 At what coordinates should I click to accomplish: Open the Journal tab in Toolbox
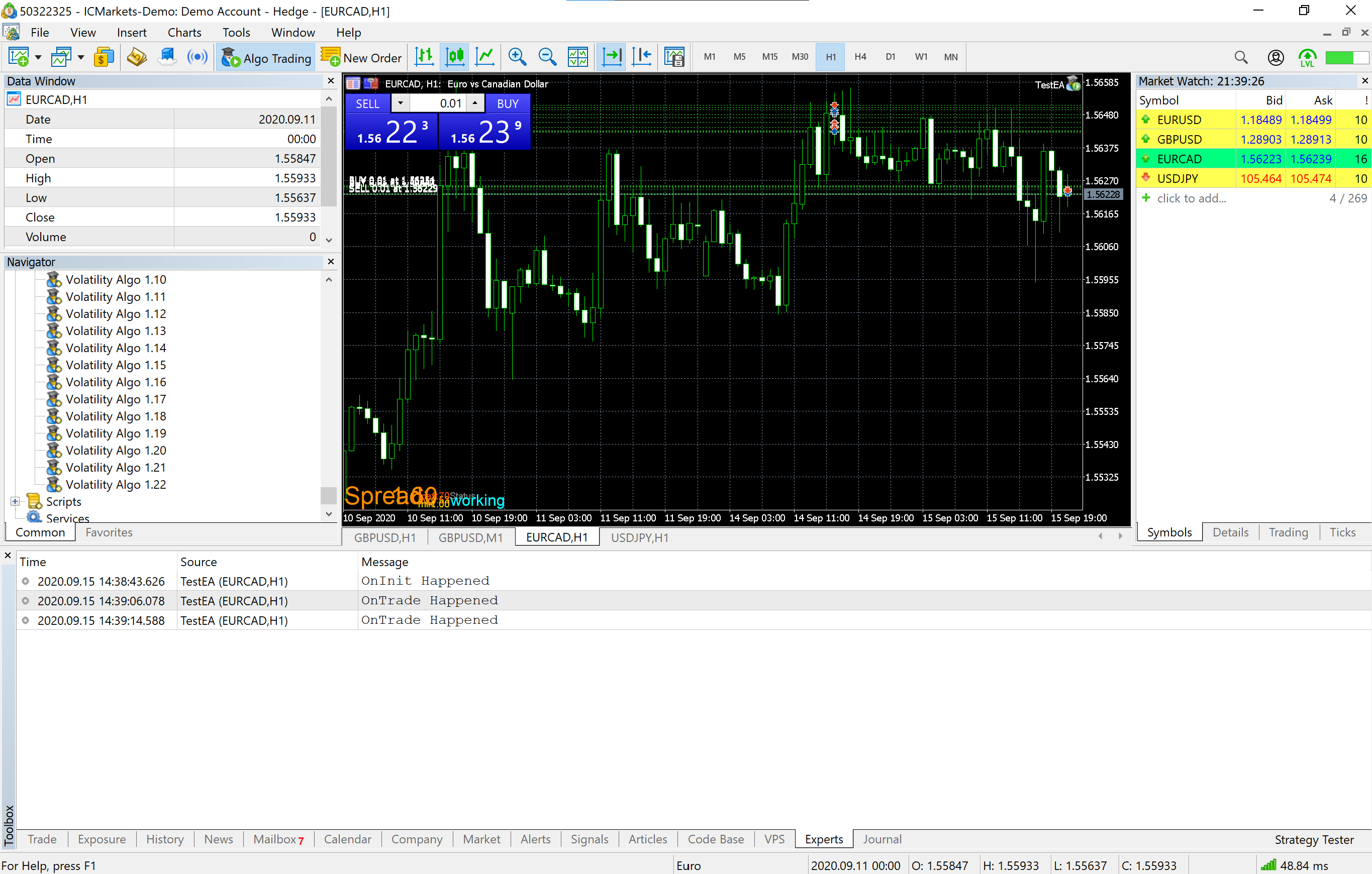click(882, 839)
